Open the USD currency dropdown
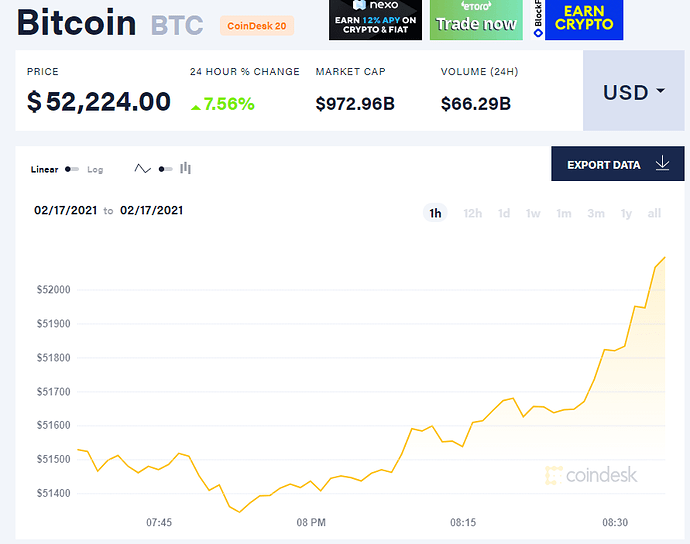The image size is (690, 544). [634, 91]
